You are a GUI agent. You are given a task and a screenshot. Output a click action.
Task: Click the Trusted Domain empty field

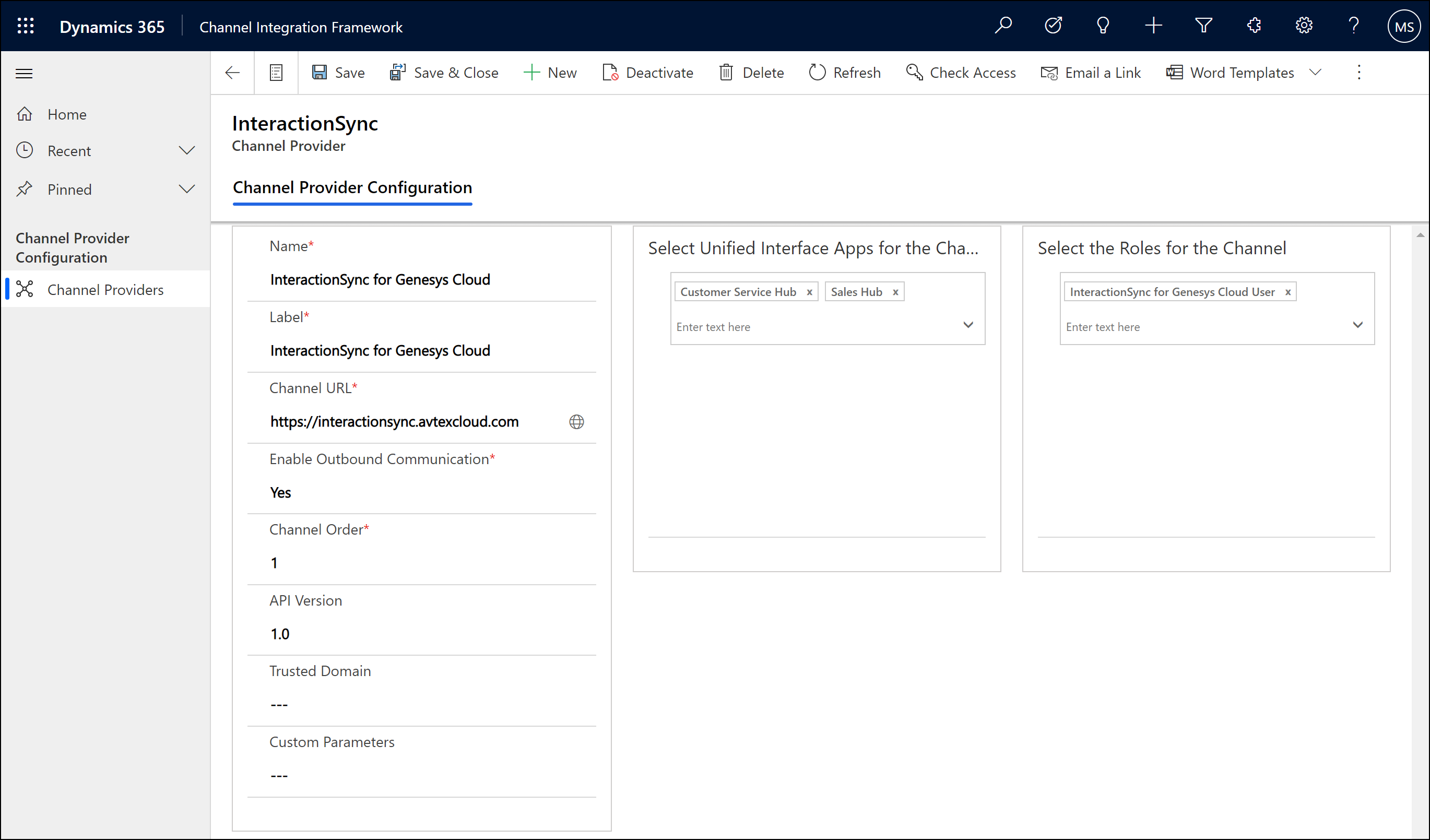(422, 704)
